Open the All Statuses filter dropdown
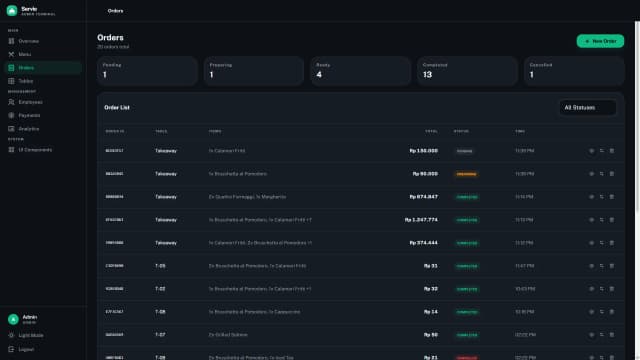Image resolution: width=640 pixels, height=360 pixels. click(x=587, y=108)
